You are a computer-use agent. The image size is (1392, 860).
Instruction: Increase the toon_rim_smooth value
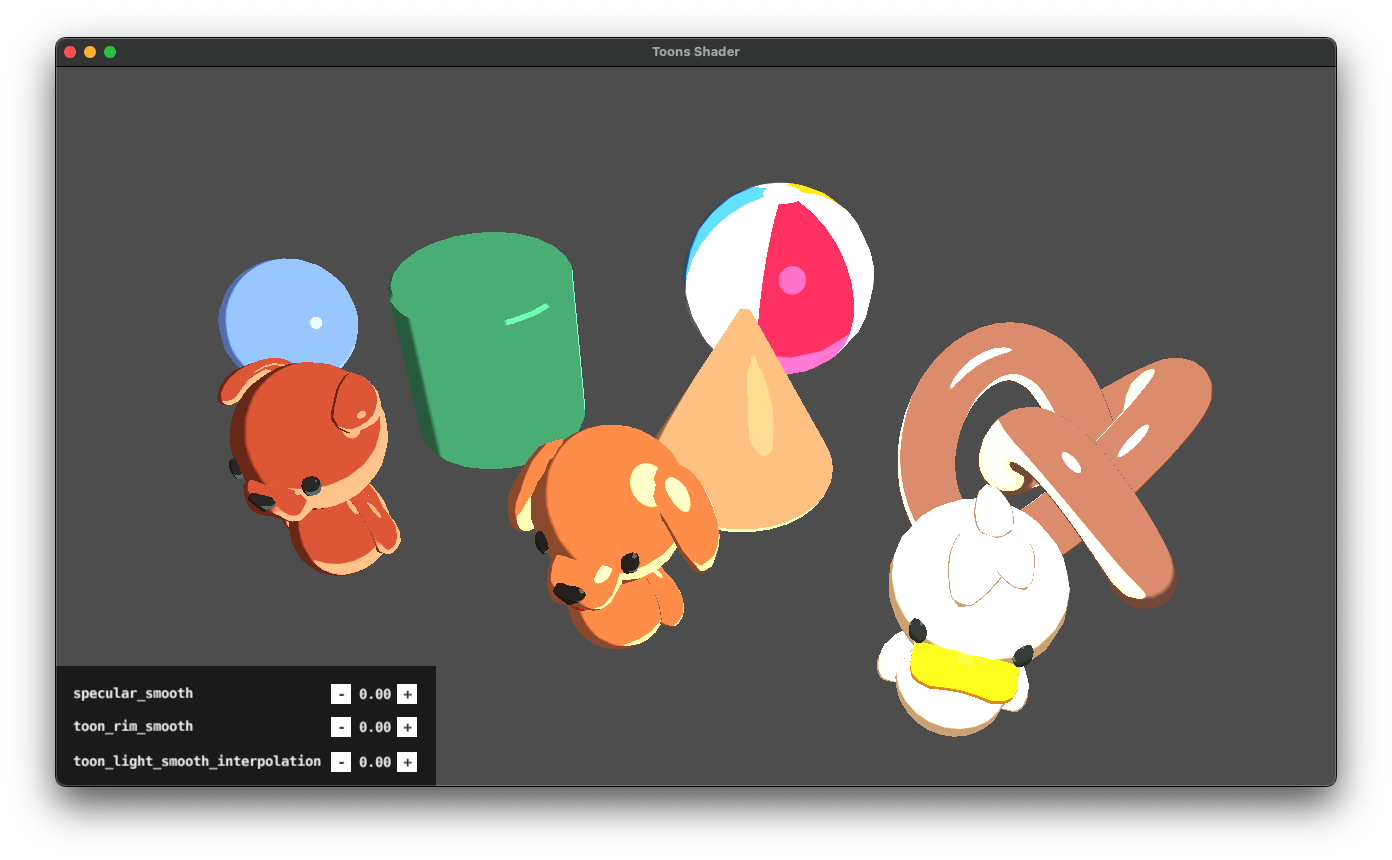pyautogui.click(x=408, y=727)
